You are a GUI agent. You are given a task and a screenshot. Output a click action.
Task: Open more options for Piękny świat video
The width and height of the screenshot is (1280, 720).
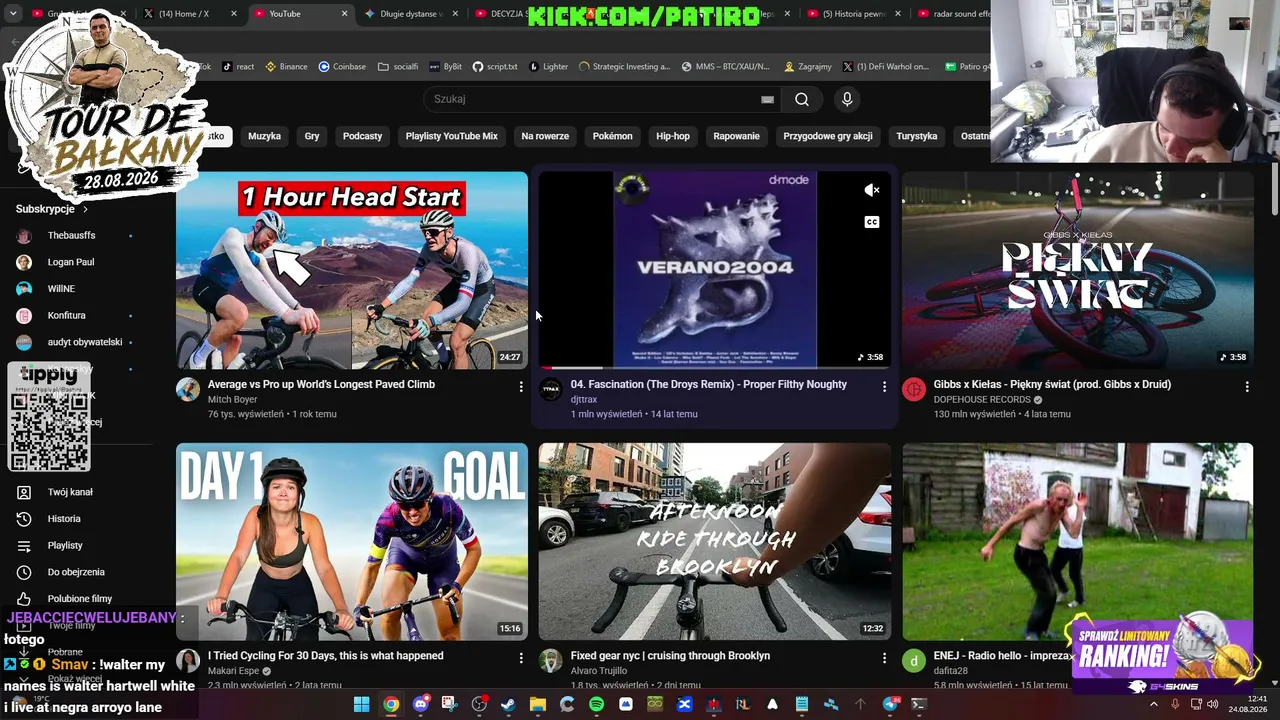coord(1247,386)
